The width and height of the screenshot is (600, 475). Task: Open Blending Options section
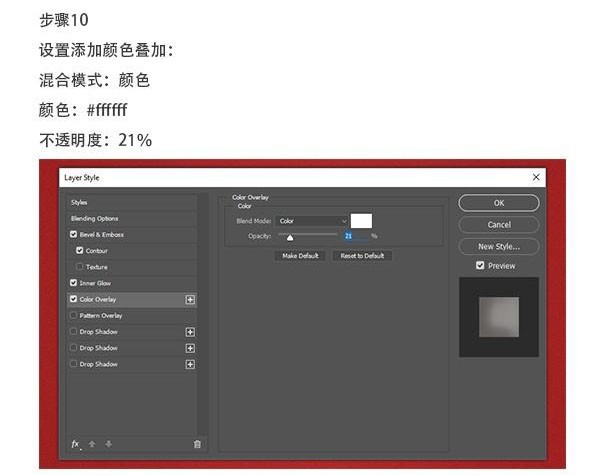(x=94, y=218)
